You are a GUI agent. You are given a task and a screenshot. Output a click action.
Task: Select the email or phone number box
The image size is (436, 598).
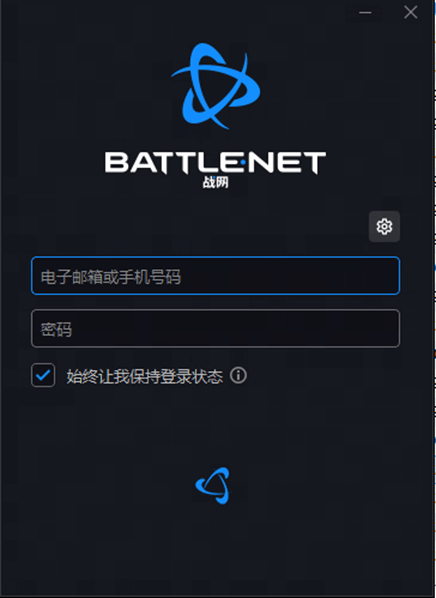tap(216, 276)
